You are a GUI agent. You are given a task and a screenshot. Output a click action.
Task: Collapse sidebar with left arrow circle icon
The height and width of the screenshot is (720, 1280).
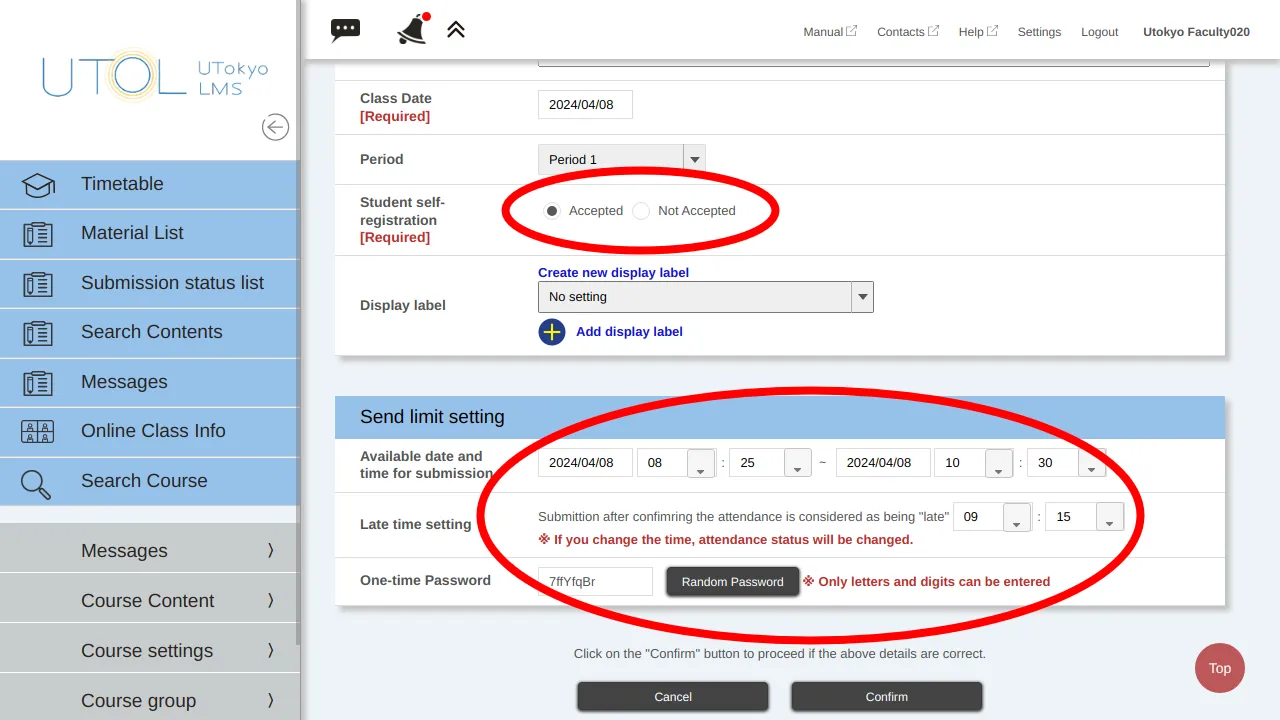coord(275,127)
